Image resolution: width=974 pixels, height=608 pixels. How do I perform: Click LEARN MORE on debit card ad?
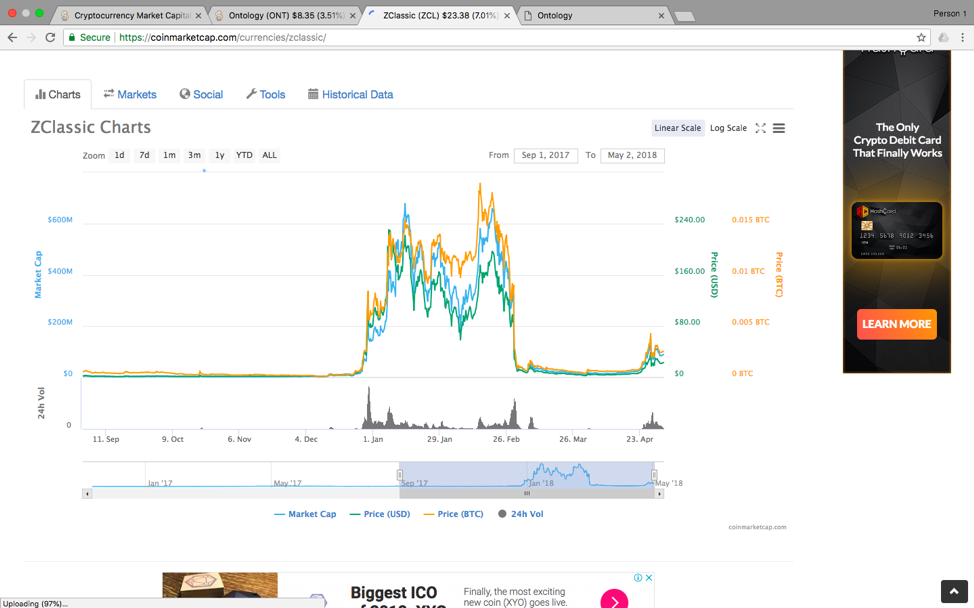[896, 324]
